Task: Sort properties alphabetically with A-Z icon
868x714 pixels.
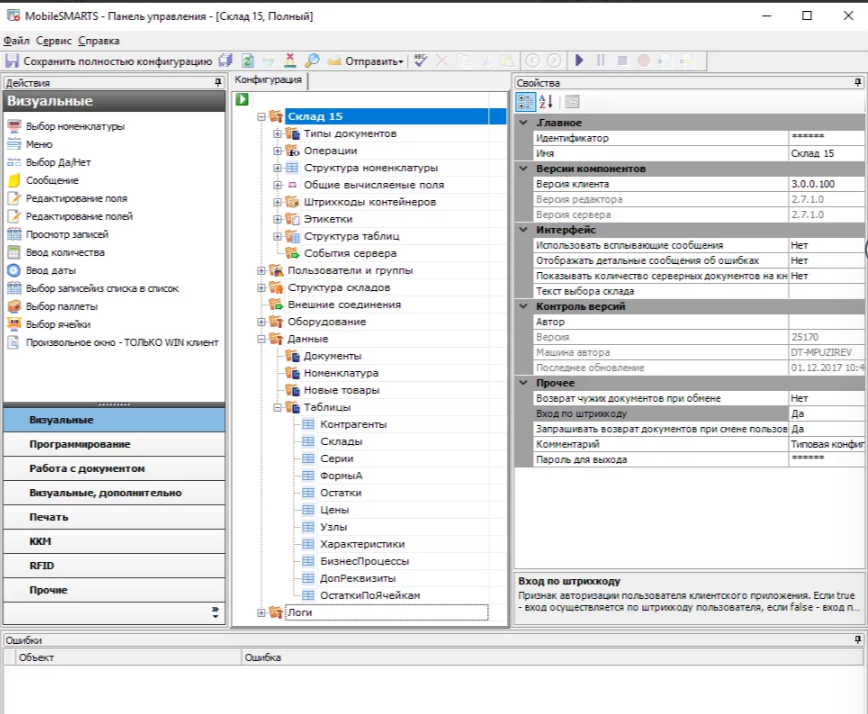Action: pos(546,100)
